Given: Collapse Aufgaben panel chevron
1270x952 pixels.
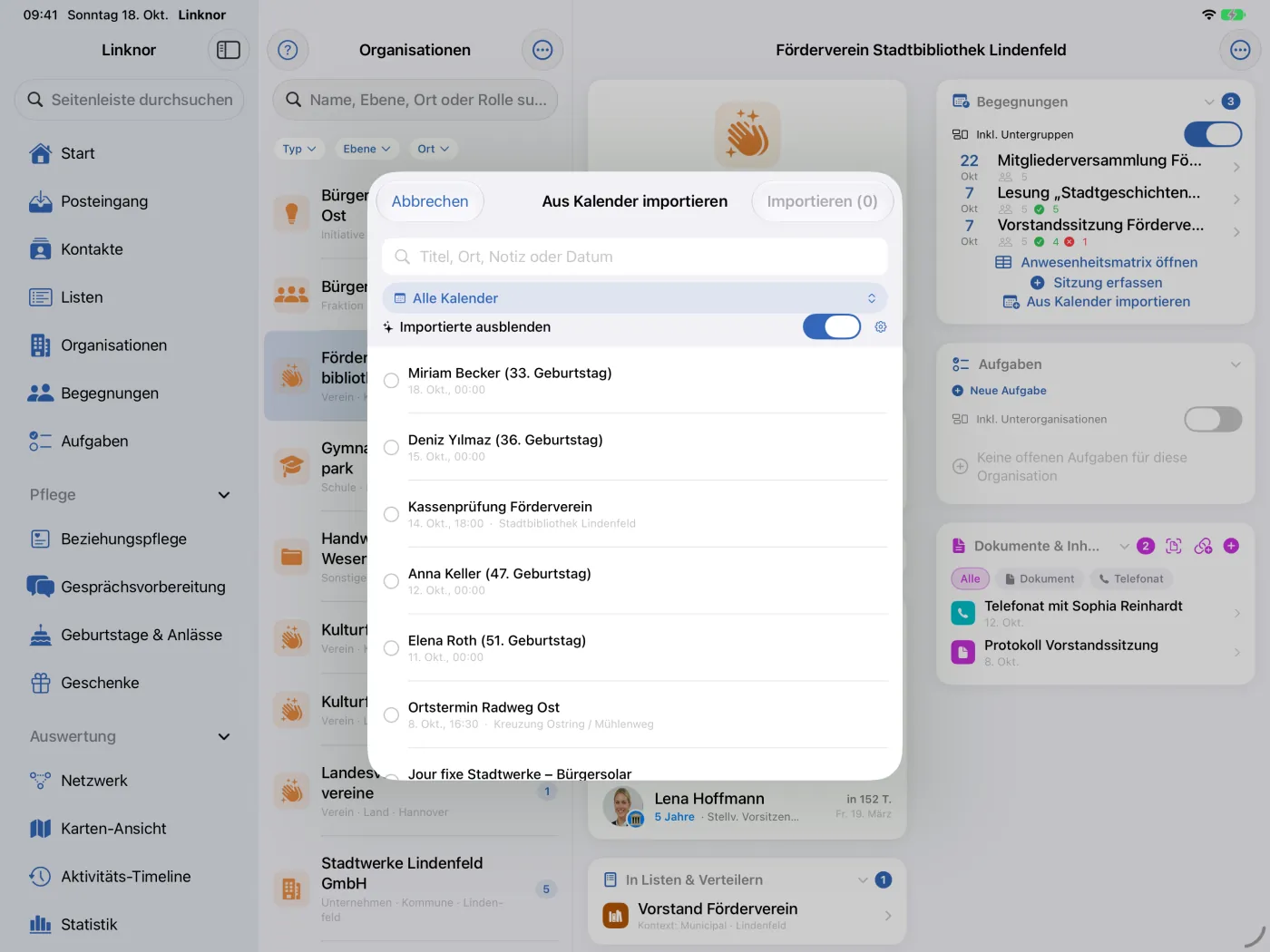Looking at the screenshot, I should click(x=1236, y=364).
